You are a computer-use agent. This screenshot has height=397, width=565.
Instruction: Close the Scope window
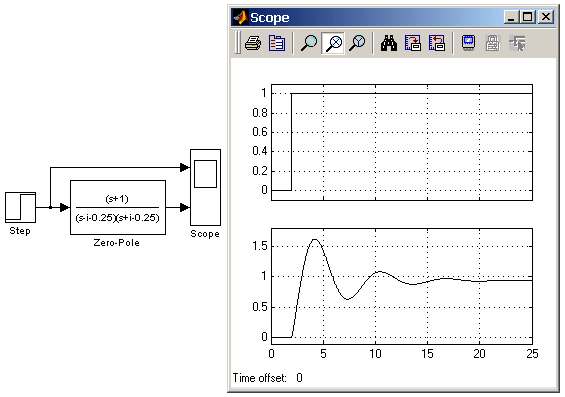(x=546, y=17)
